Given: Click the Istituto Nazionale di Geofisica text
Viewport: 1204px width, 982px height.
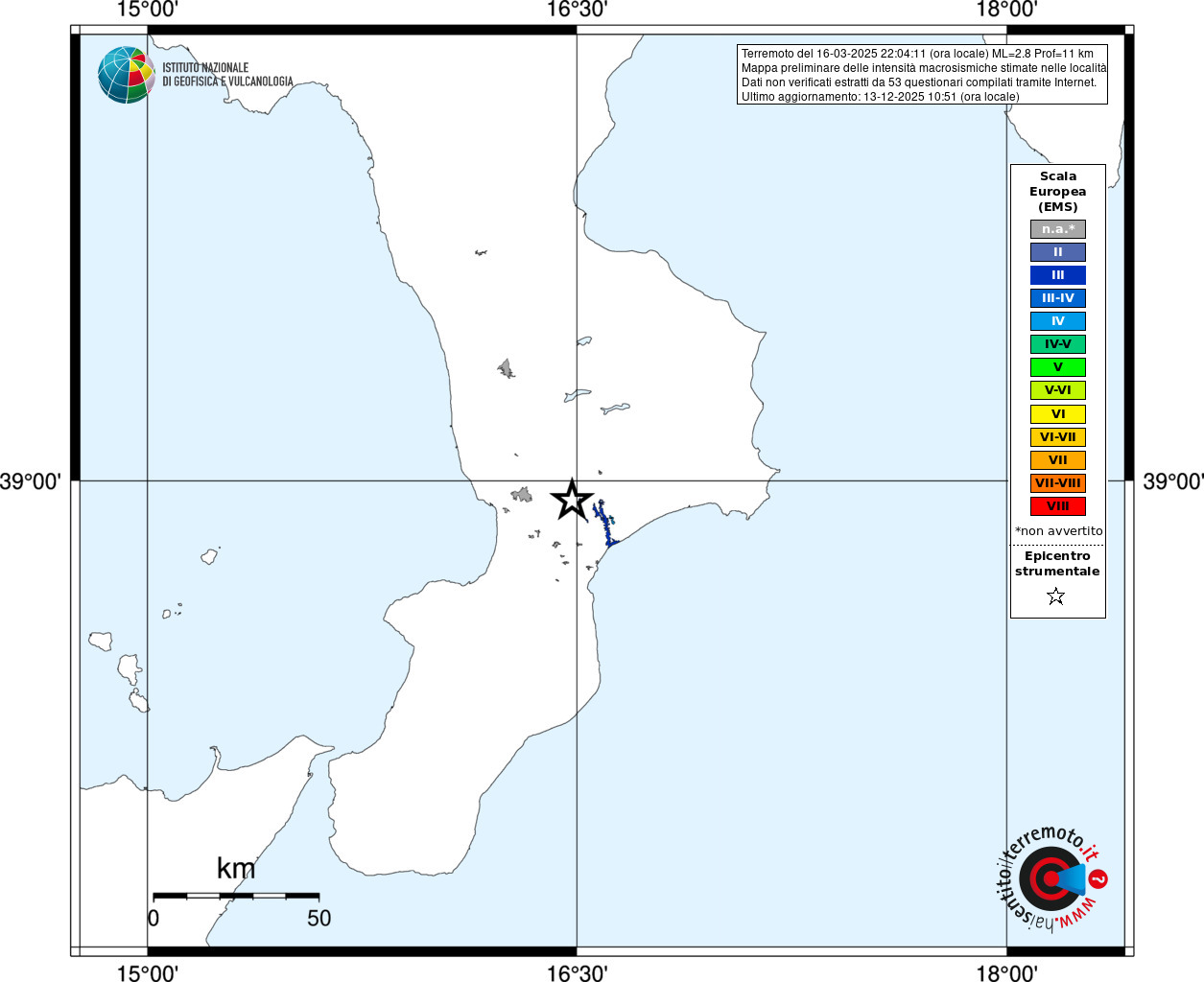Looking at the screenshot, I should click(x=227, y=75).
